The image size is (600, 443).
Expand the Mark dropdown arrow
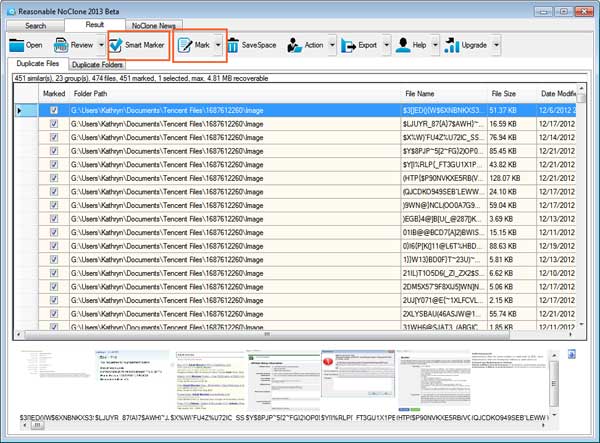point(218,45)
